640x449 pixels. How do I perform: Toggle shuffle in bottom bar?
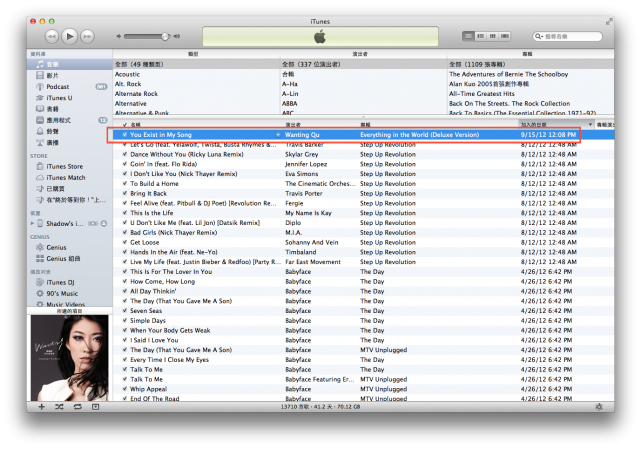59,407
